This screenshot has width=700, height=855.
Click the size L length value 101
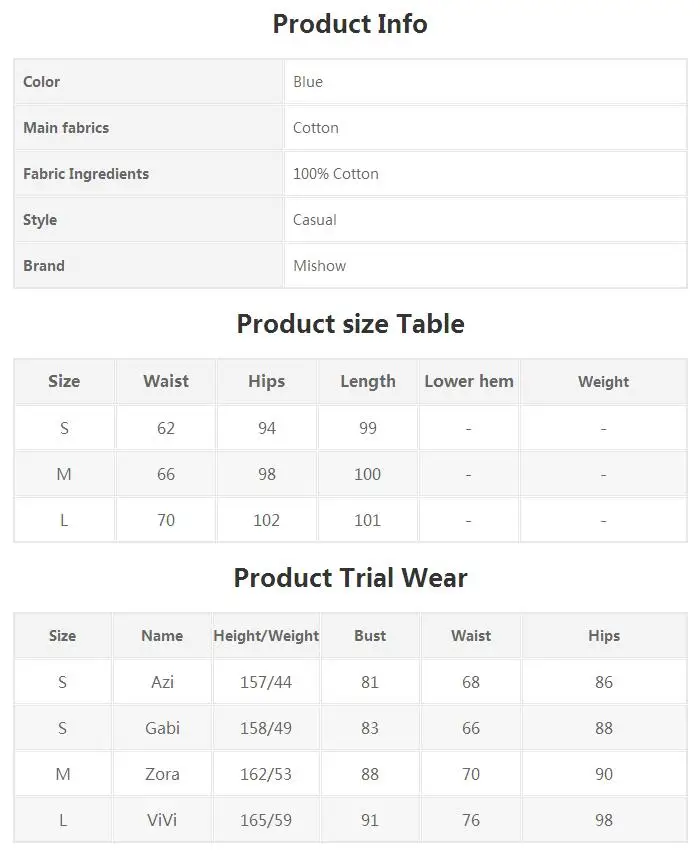367,520
